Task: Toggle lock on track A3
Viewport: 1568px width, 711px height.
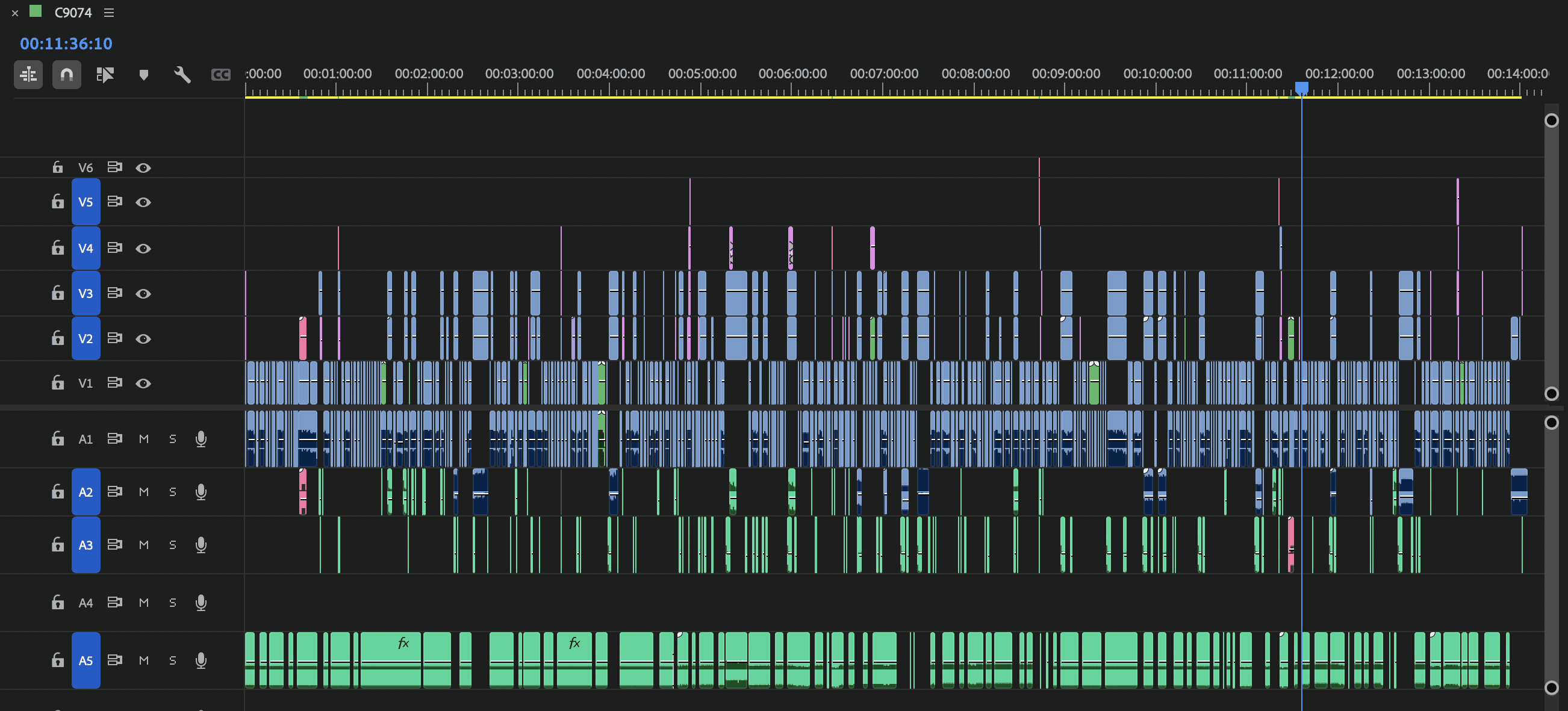Action: [58, 545]
